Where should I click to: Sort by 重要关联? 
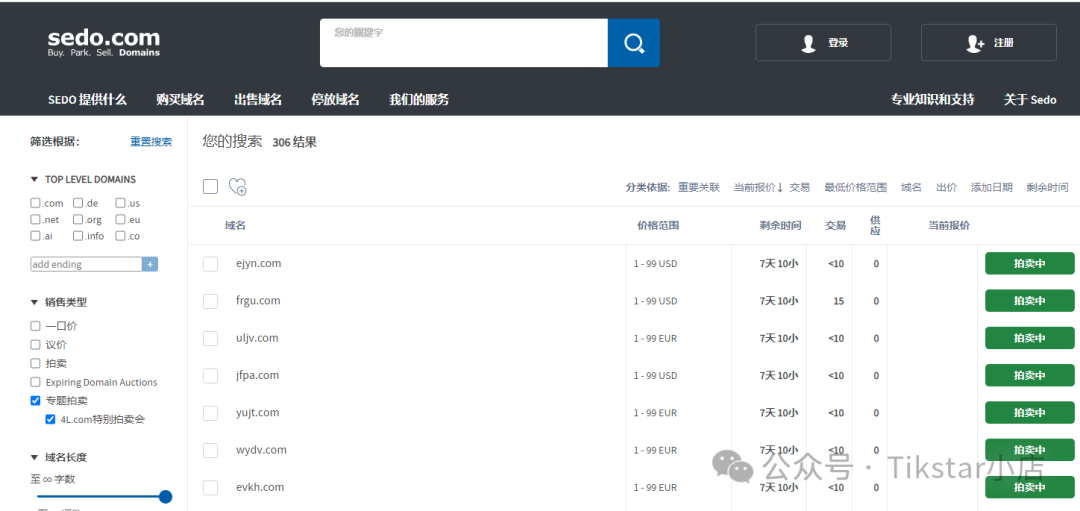698,187
